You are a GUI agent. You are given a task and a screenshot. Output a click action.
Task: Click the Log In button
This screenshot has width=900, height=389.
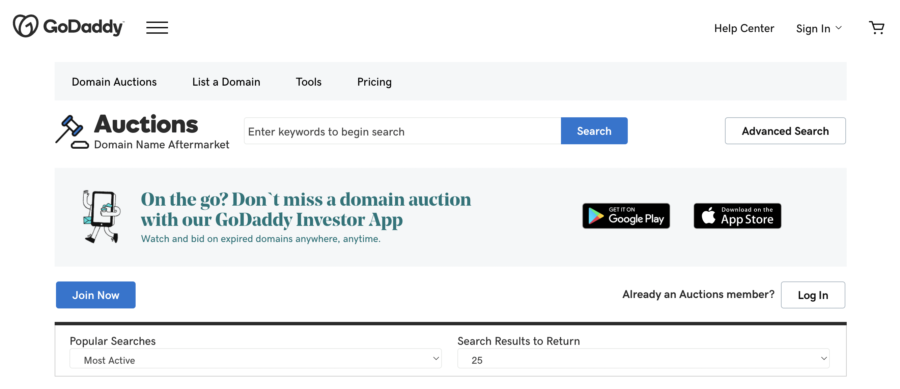813,295
